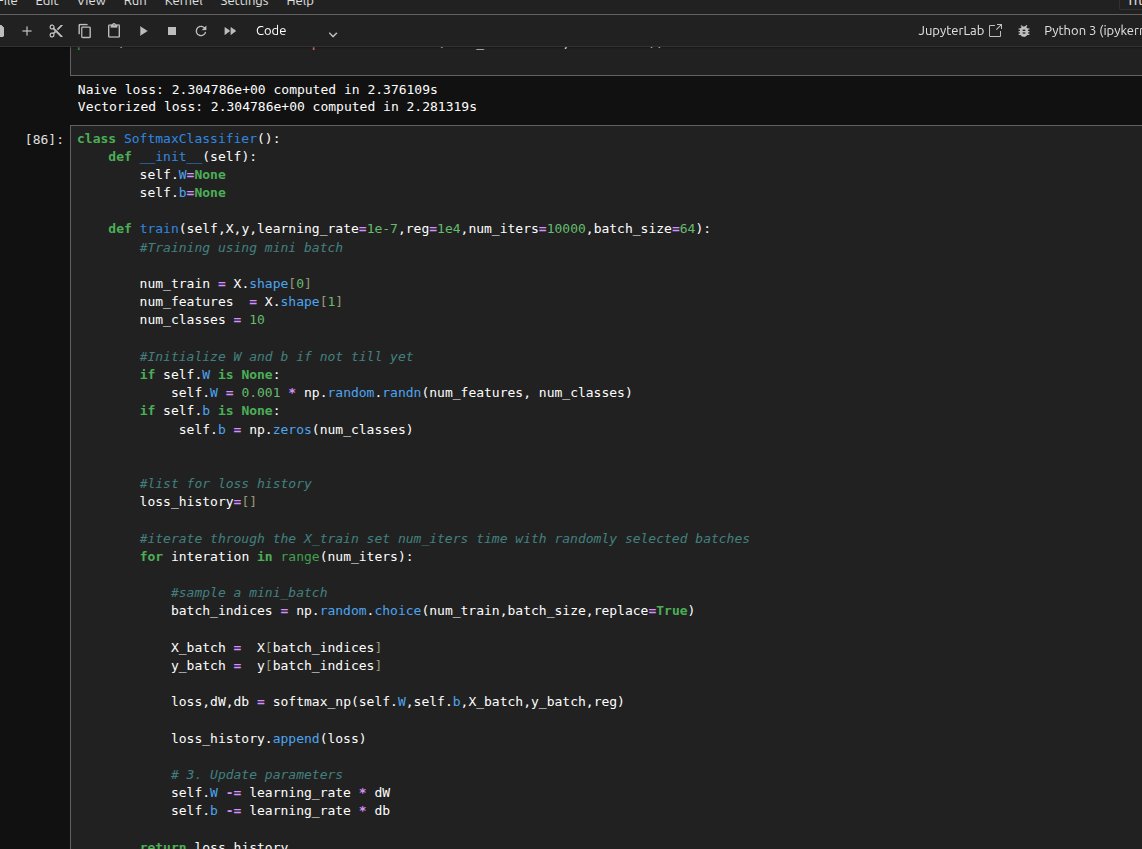The width and height of the screenshot is (1142, 849).
Task: Run the selected cell with play icon
Action: (143, 31)
